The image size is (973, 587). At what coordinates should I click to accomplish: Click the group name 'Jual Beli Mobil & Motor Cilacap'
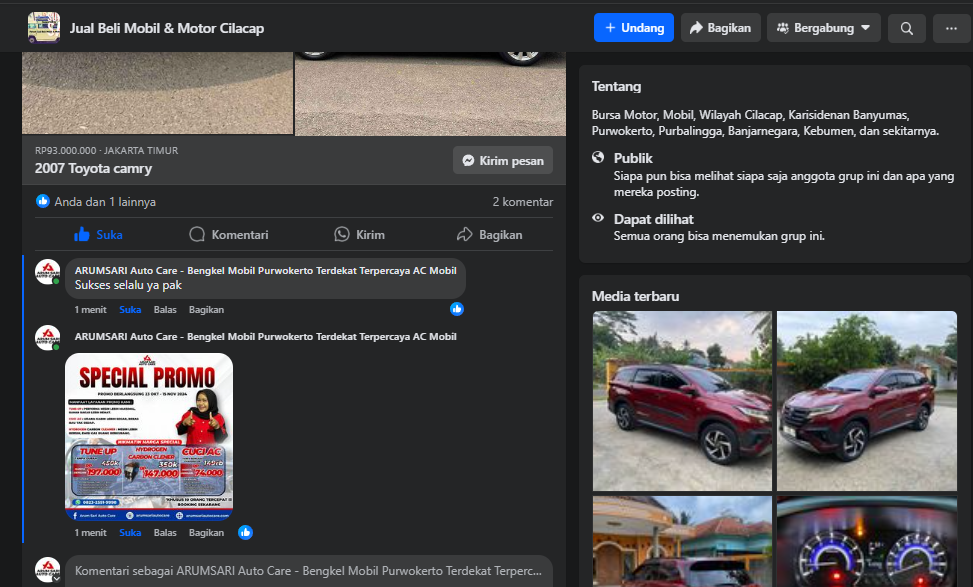166,29
